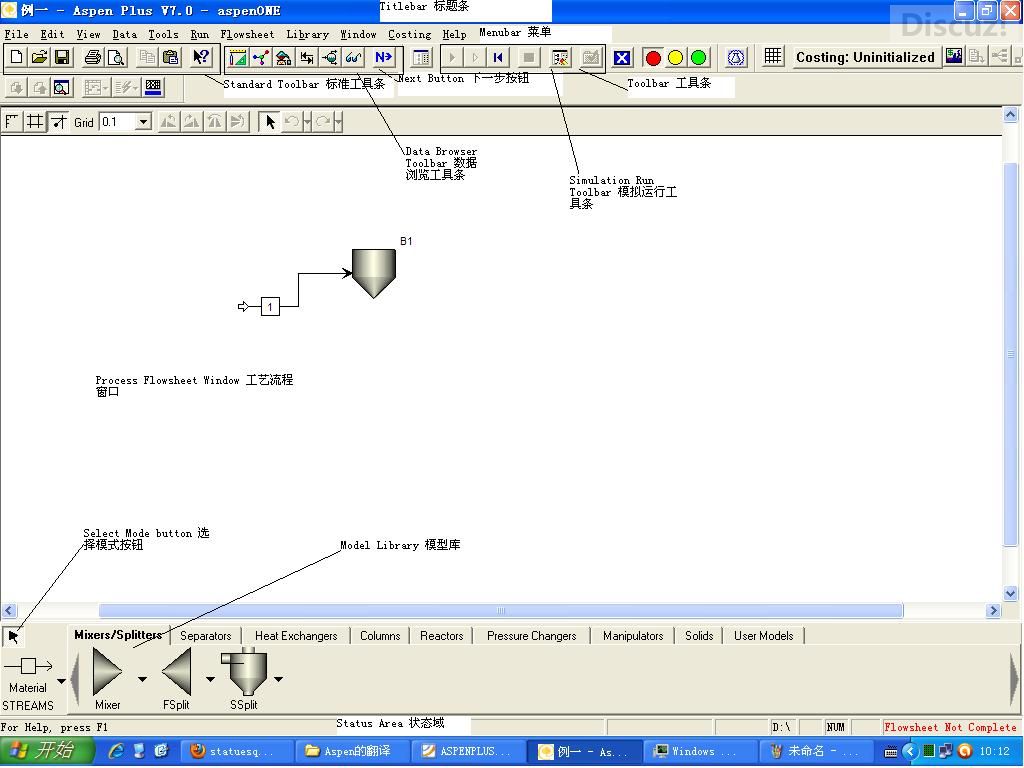Viewport: 1024px width, 768px height.
Task: Click the yellow circle status button
Action: [675, 58]
